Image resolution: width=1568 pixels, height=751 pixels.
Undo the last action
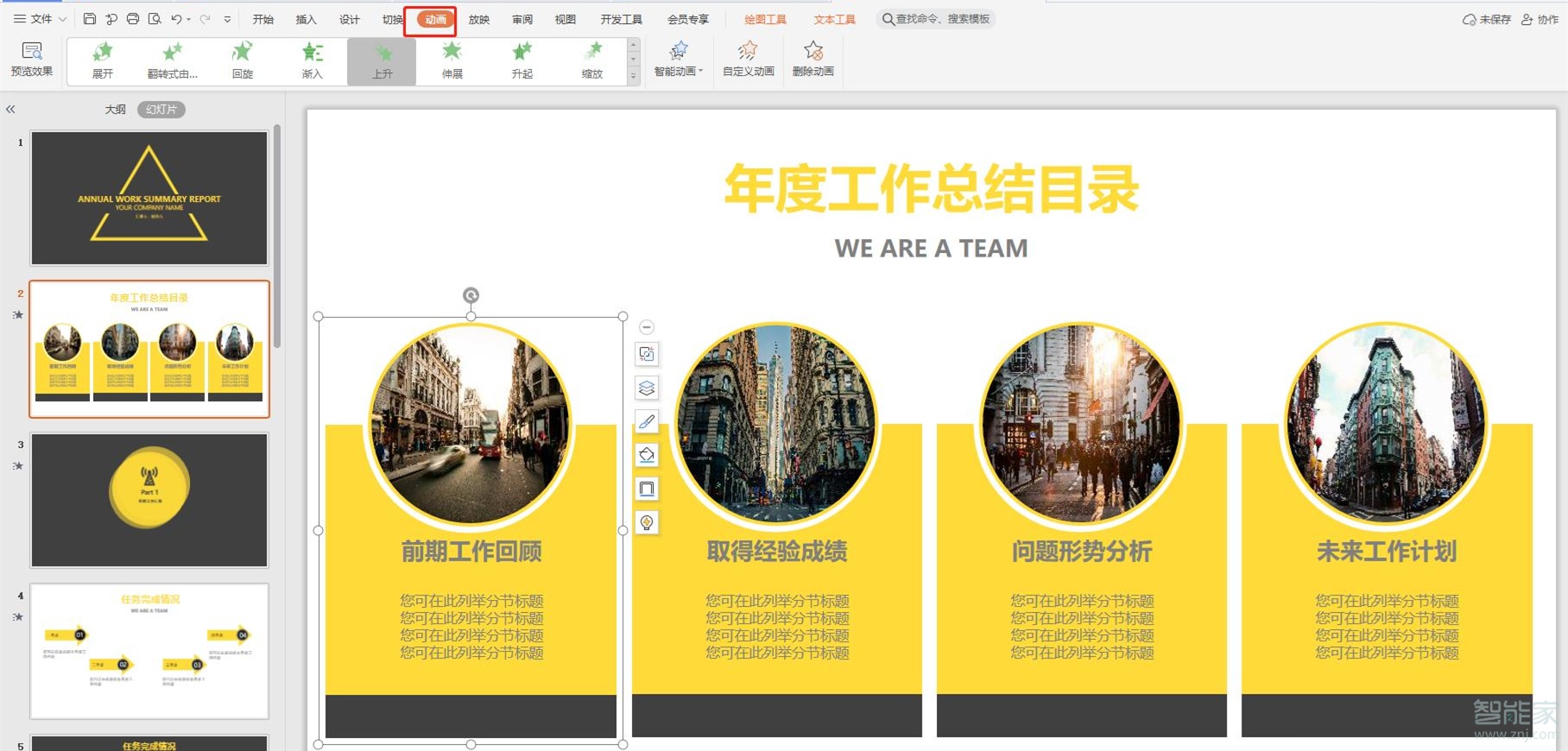(x=176, y=19)
